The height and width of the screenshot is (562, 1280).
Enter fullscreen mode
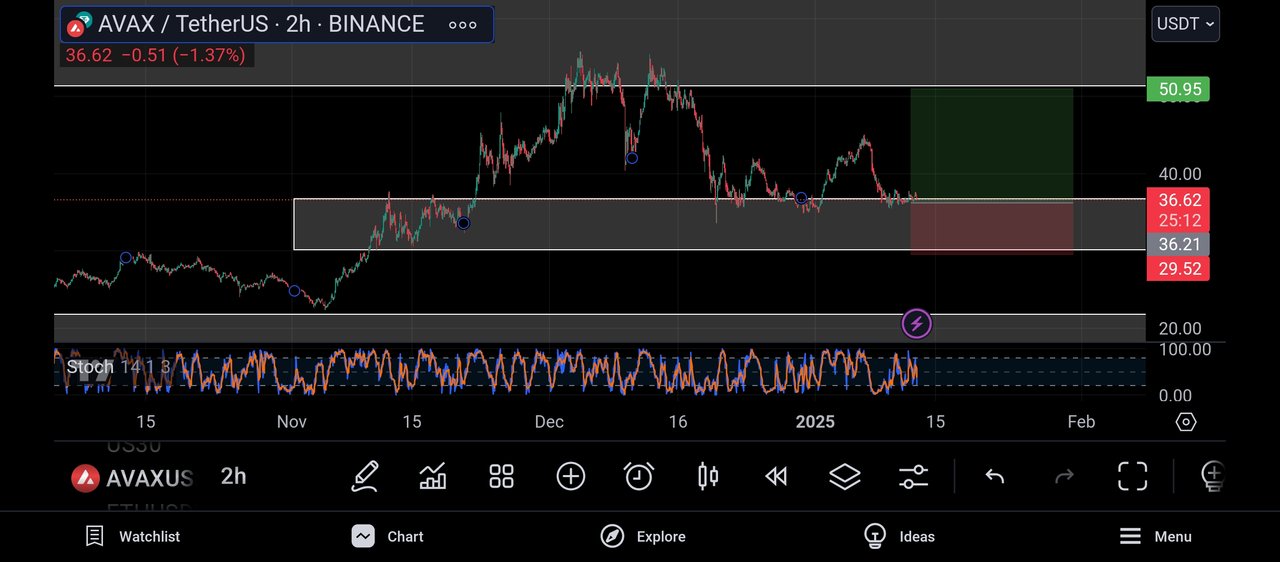pyautogui.click(x=1132, y=477)
